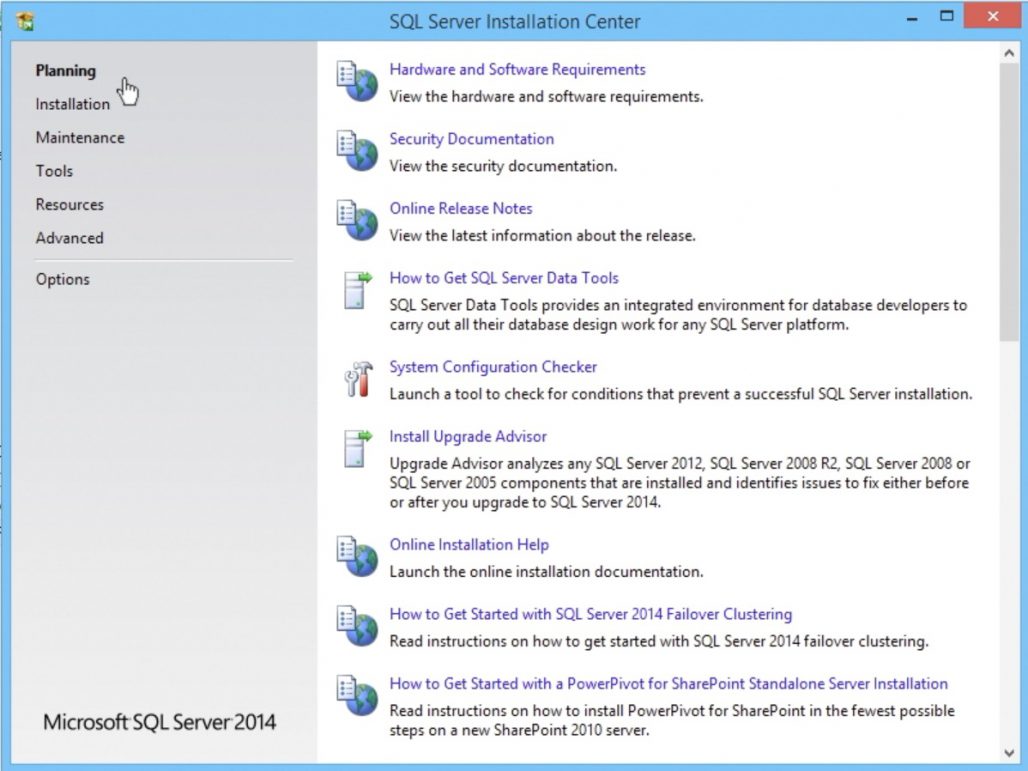The image size is (1028, 771).
Task: Click the failover clustering instructions description text
Action: pos(659,641)
